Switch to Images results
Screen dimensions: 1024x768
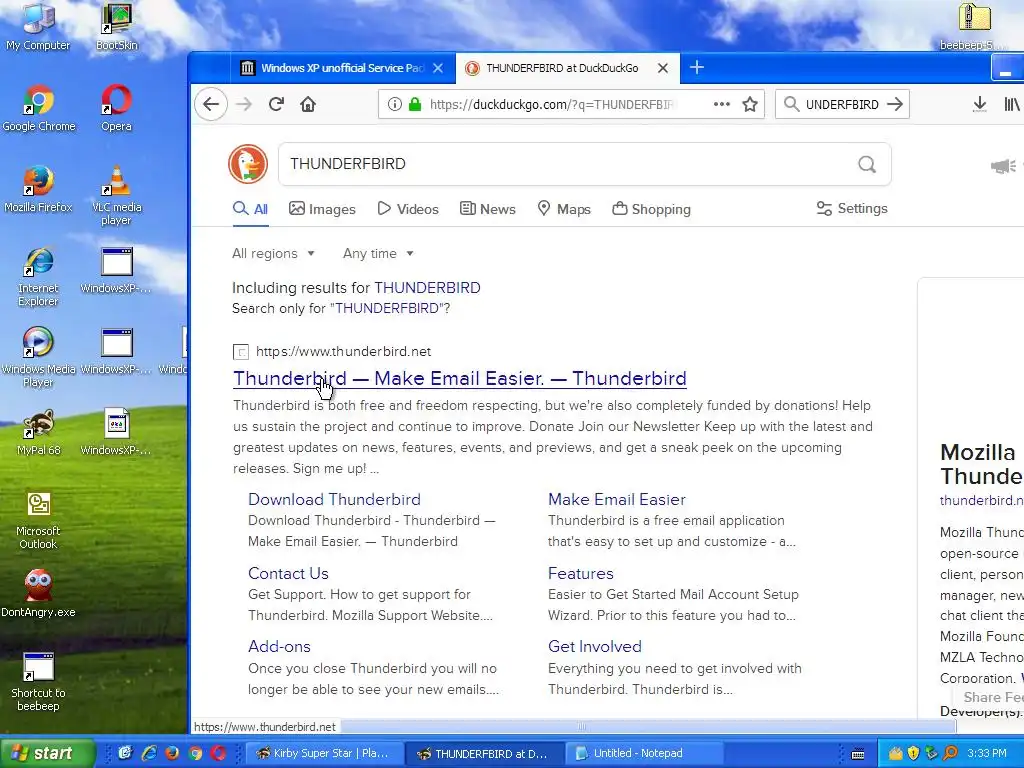point(322,209)
